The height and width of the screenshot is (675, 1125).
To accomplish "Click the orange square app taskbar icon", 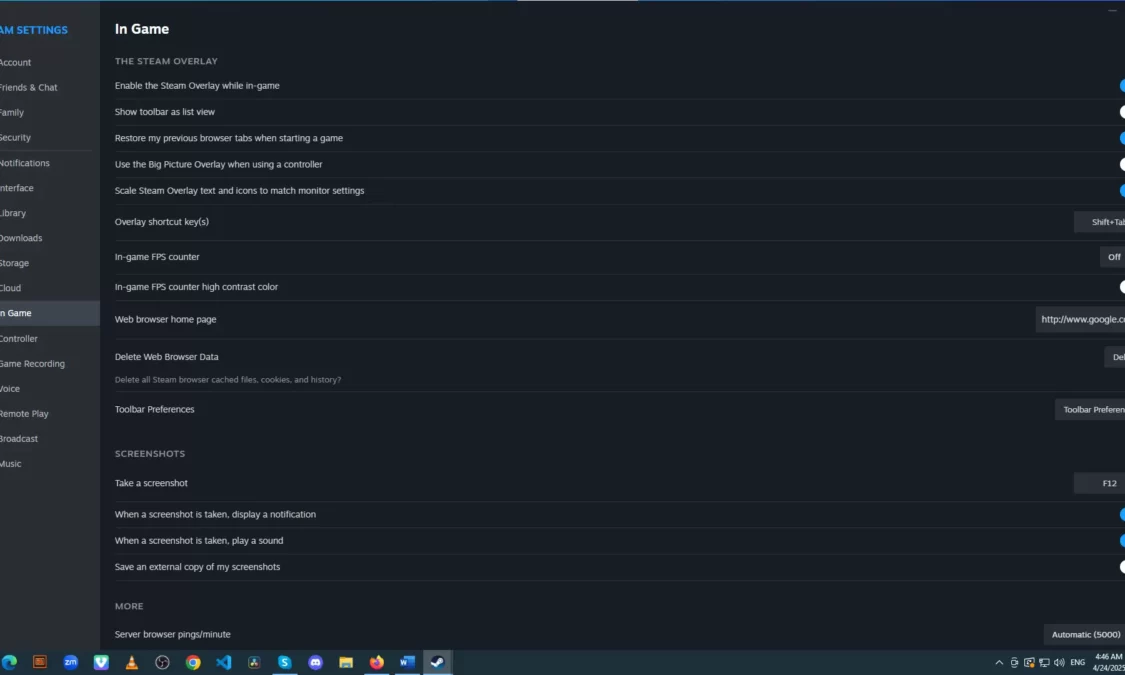I will pyautogui.click(x=39, y=662).
